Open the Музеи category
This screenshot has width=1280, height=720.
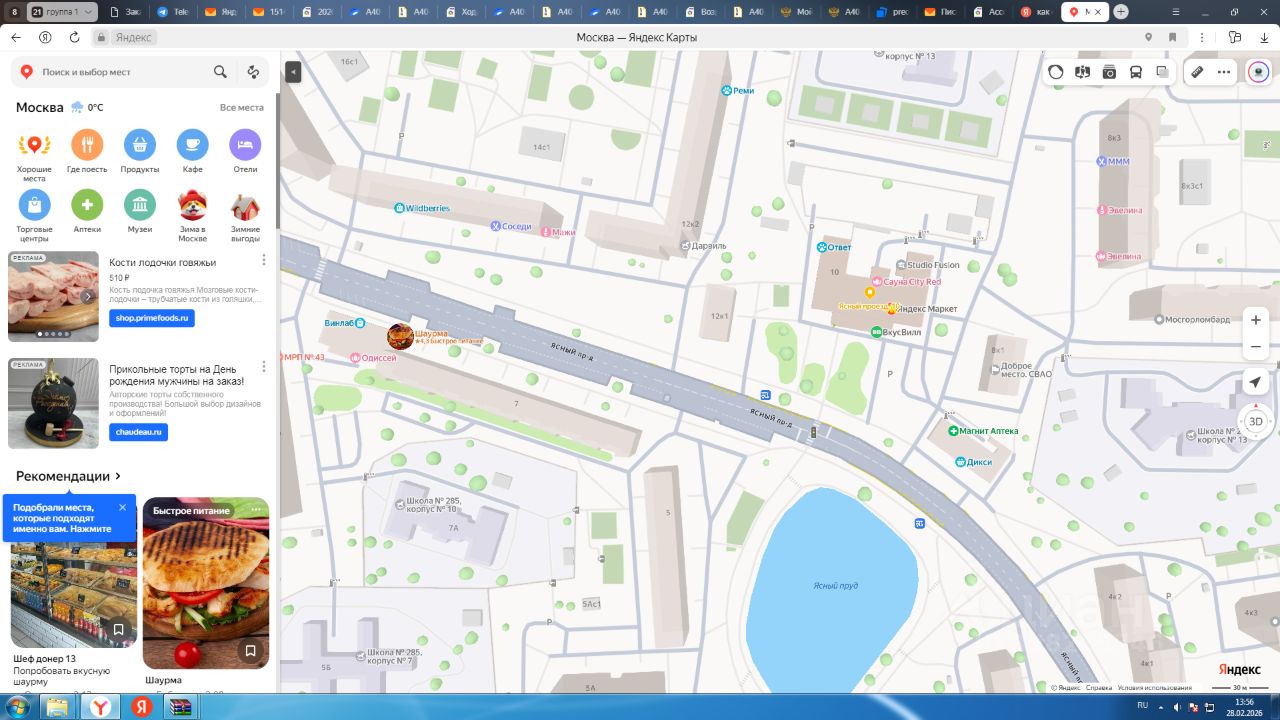coord(140,211)
